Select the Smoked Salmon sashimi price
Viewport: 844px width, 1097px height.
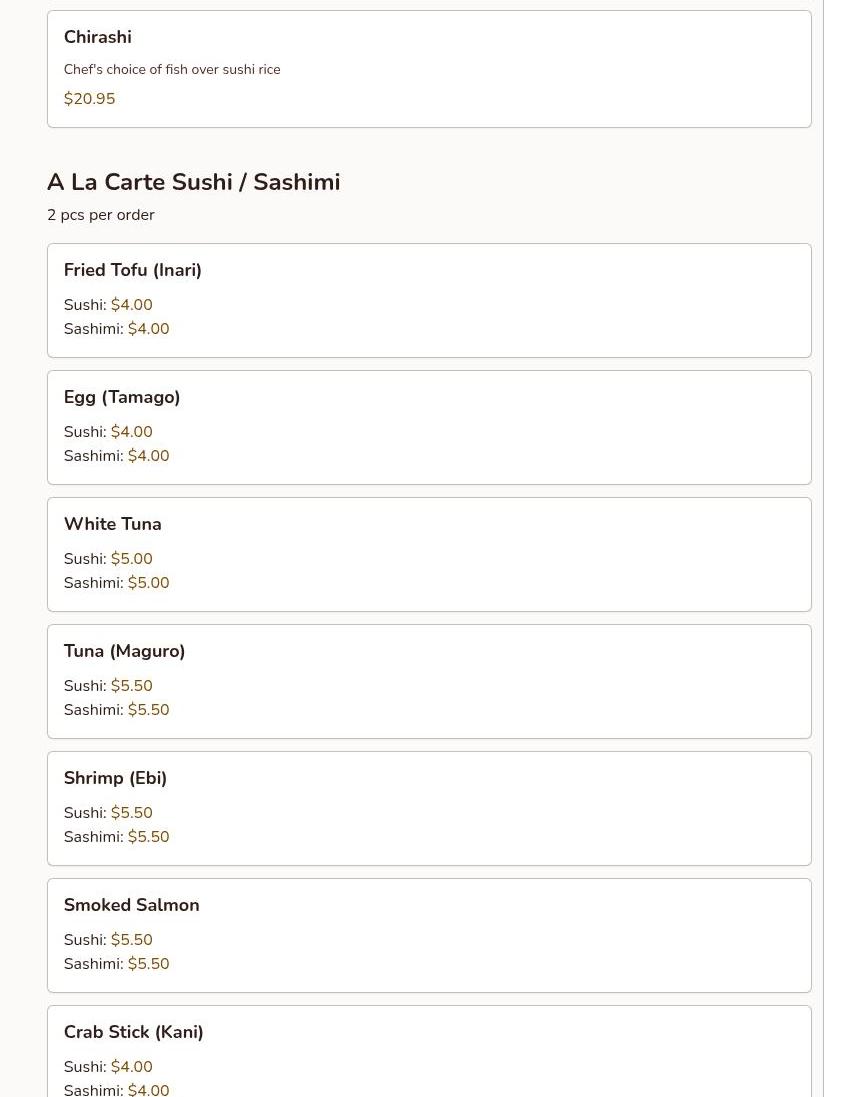pos(148,964)
